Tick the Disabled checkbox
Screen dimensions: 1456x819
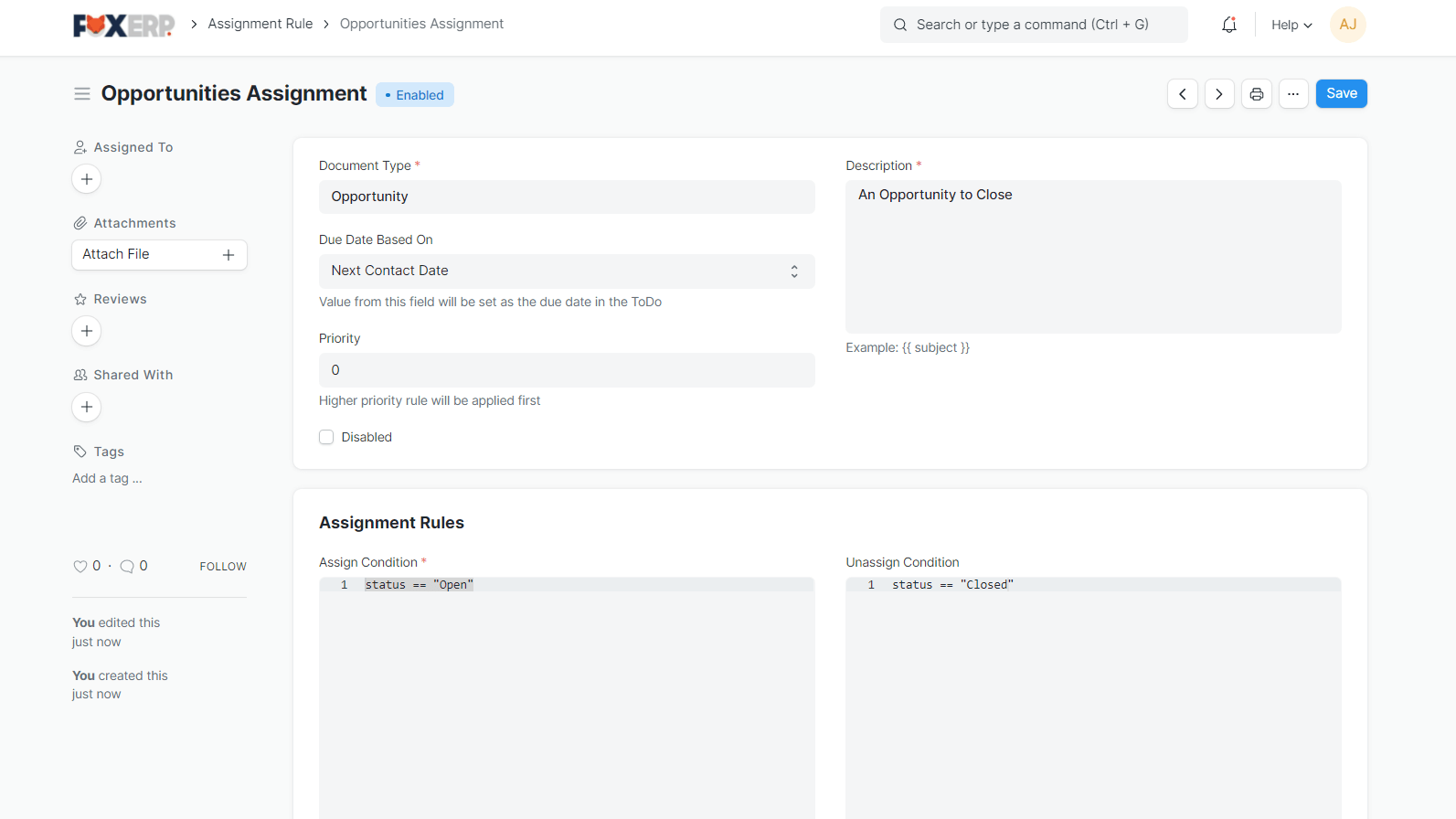pos(326,437)
